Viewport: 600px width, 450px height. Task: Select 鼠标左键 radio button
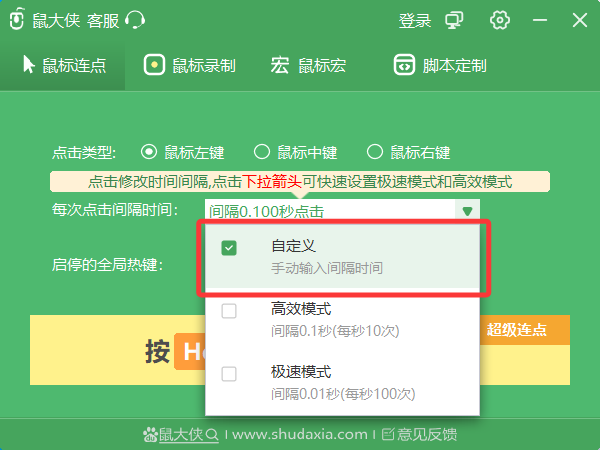pyautogui.click(x=150, y=153)
